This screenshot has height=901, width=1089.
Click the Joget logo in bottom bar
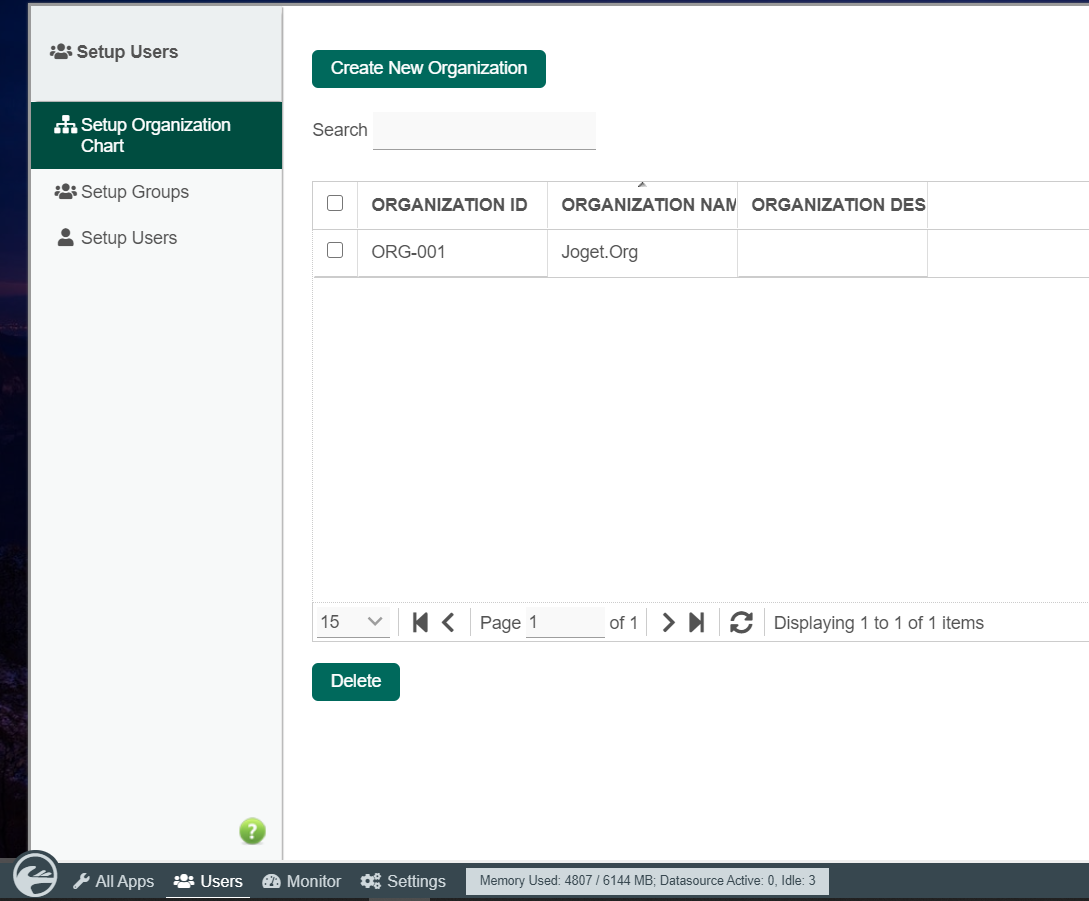[x=36, y=876]
